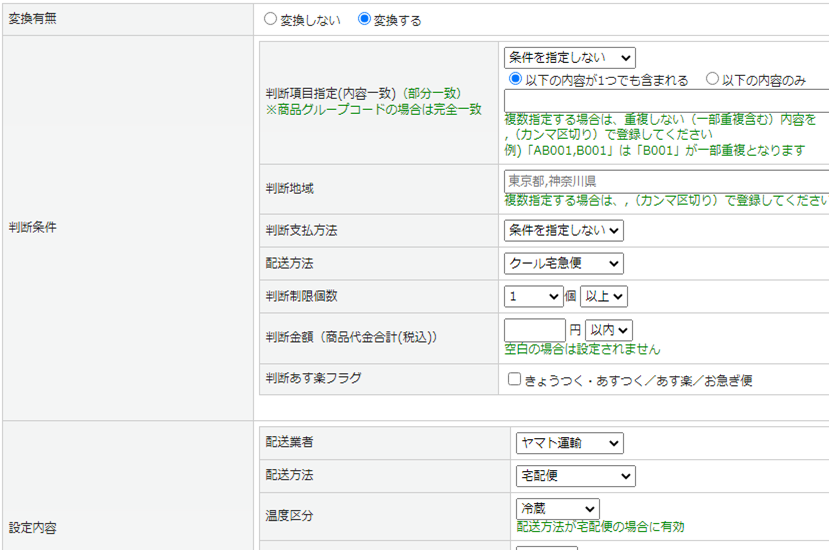Image resolution: width=829 pixels, height=550 pixels.
Task: Open the 判断支払方法 dropdown
Action: pyautogui.click(x=563, y=230)
